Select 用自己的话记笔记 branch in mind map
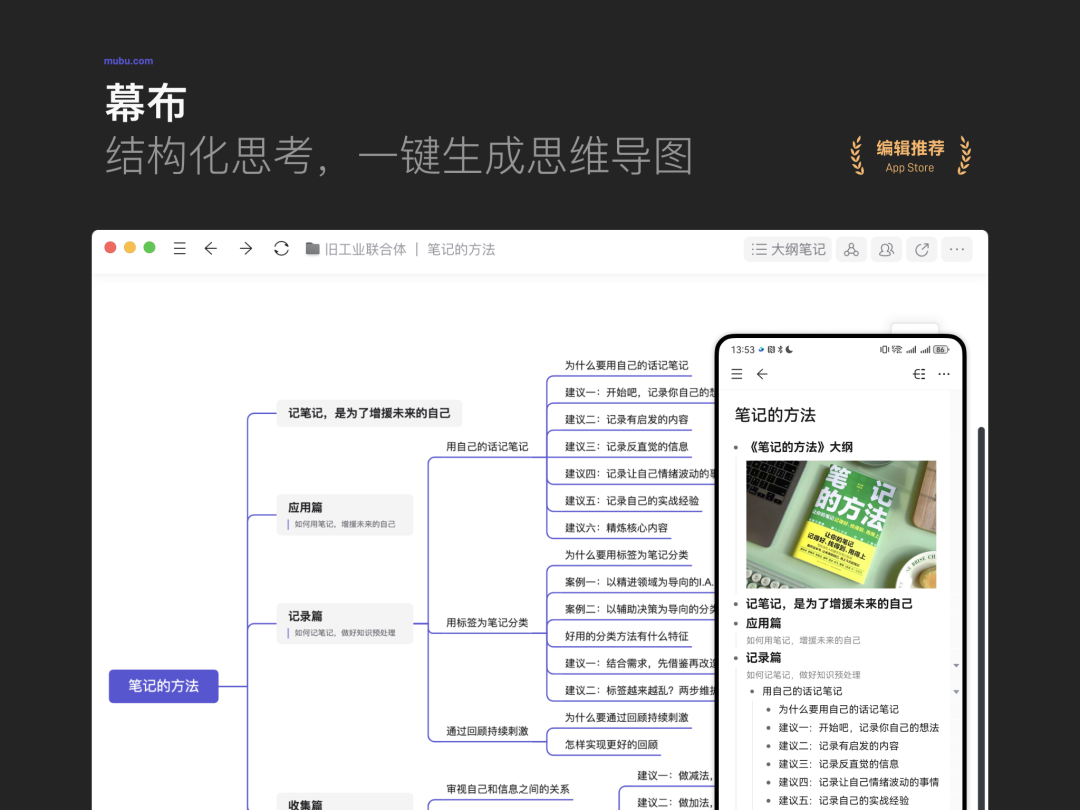1080x810 pixels. pyautogui.click(x=487, y=446)
